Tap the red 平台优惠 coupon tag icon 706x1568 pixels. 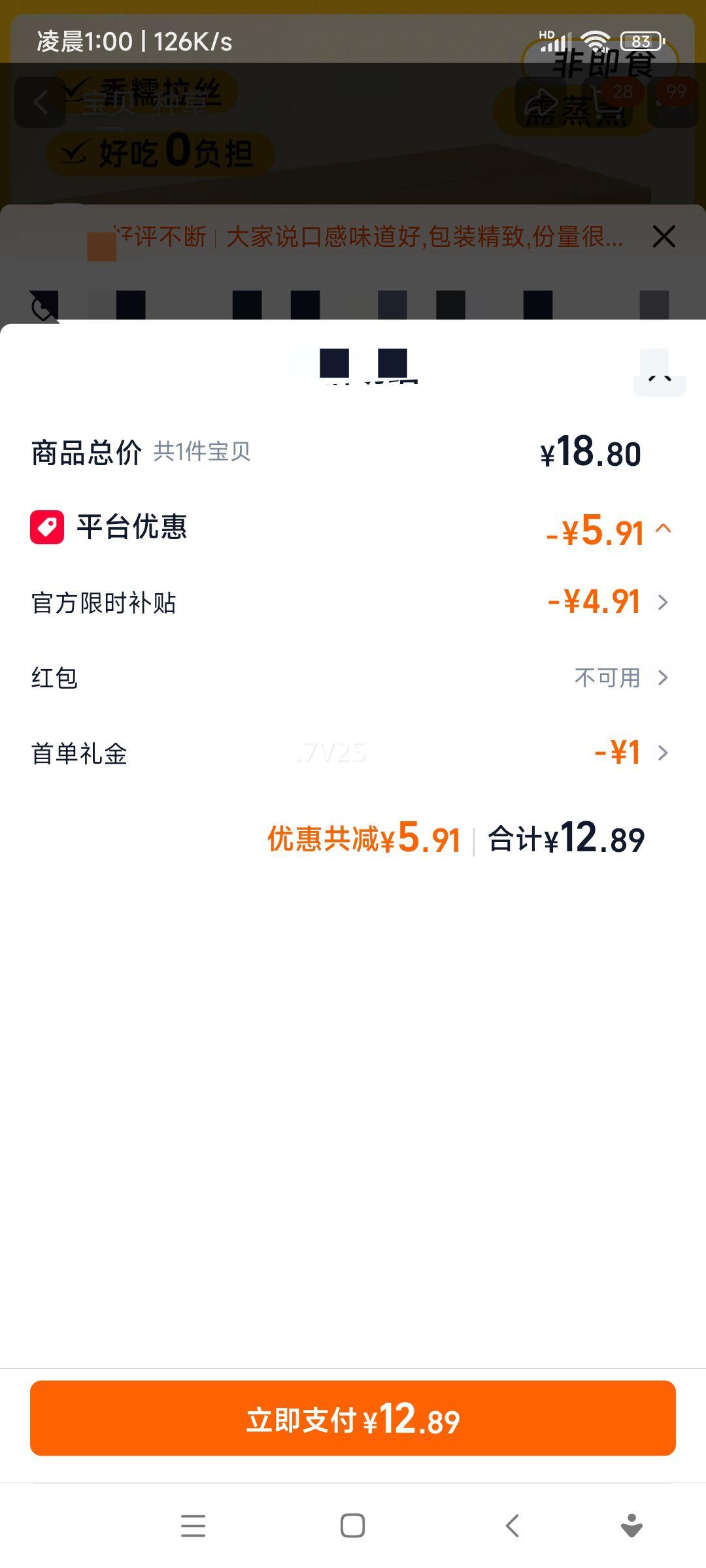coord(47,527)
